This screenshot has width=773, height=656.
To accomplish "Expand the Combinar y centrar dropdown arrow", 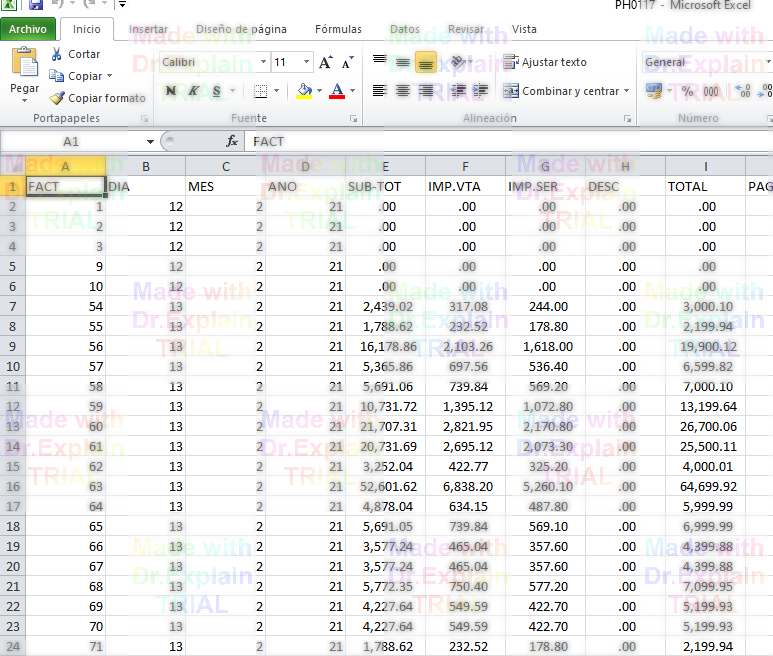I will pos(627,91).
